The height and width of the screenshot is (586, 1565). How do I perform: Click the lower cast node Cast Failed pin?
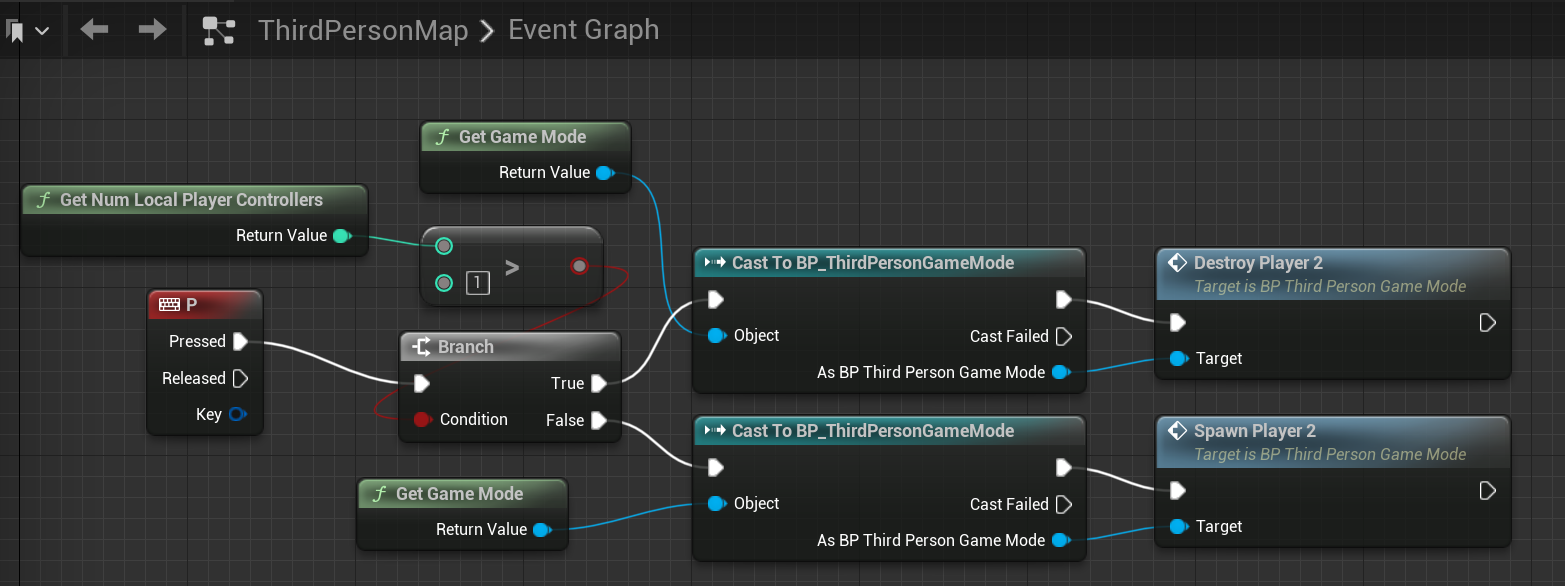(1063, 505)
